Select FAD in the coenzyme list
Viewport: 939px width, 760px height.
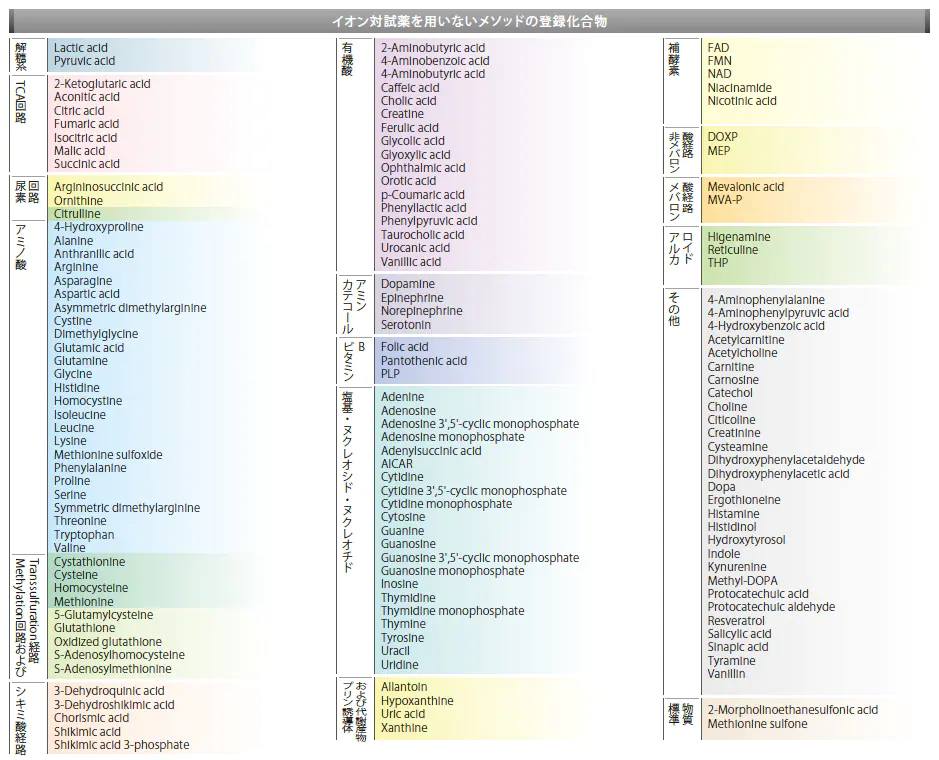tap(719, 48)
